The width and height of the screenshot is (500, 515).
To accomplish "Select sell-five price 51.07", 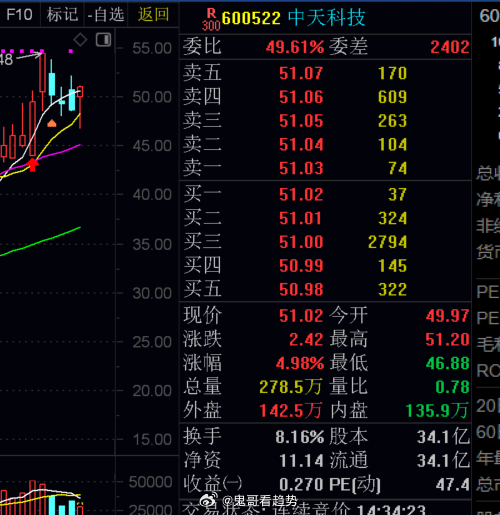I will 301,73.
